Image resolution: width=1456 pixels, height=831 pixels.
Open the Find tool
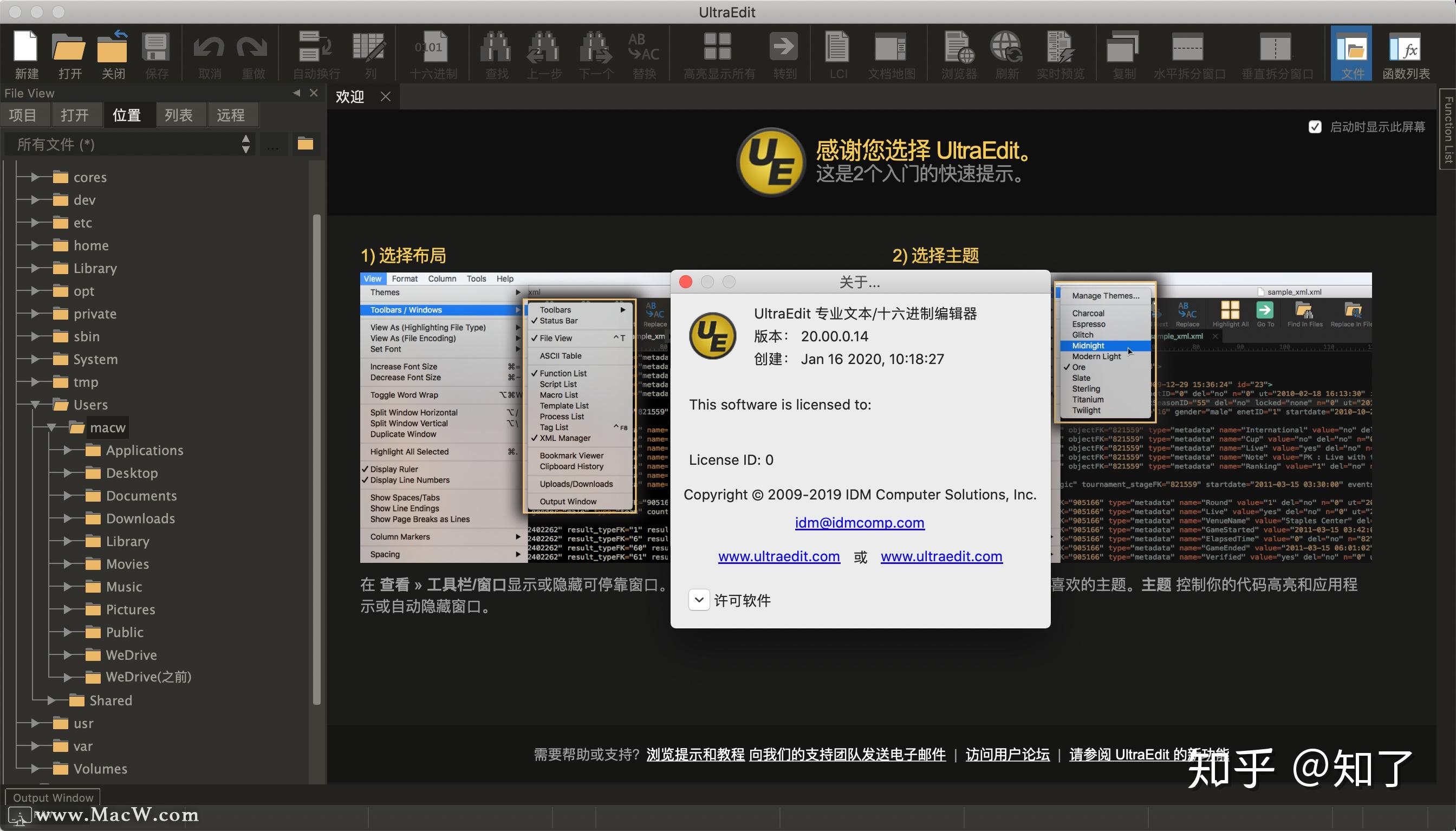tap(495, 54)
